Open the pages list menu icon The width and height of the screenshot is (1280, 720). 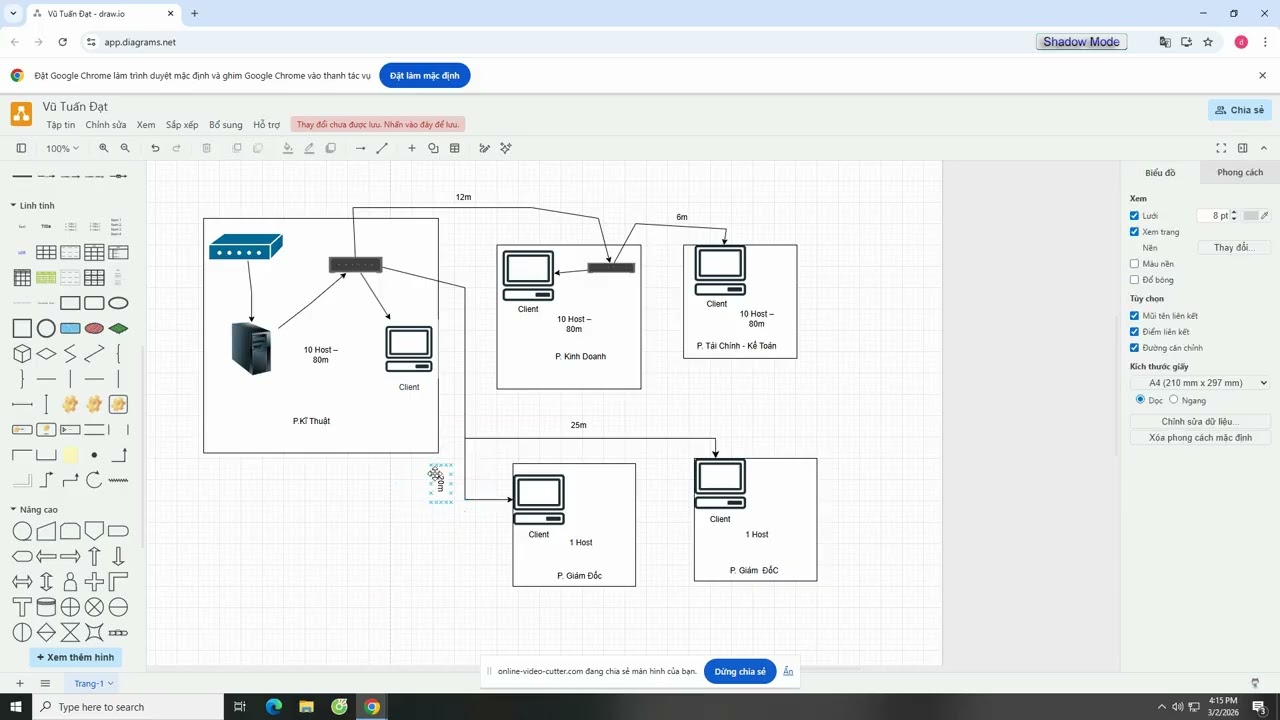[45, 683]
